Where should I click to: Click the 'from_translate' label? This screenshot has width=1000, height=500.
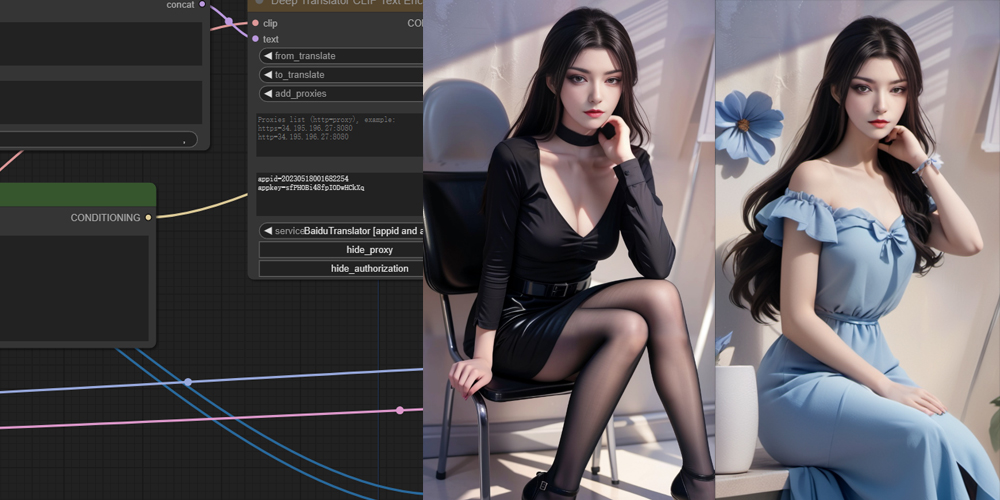(x=305, y=56)
